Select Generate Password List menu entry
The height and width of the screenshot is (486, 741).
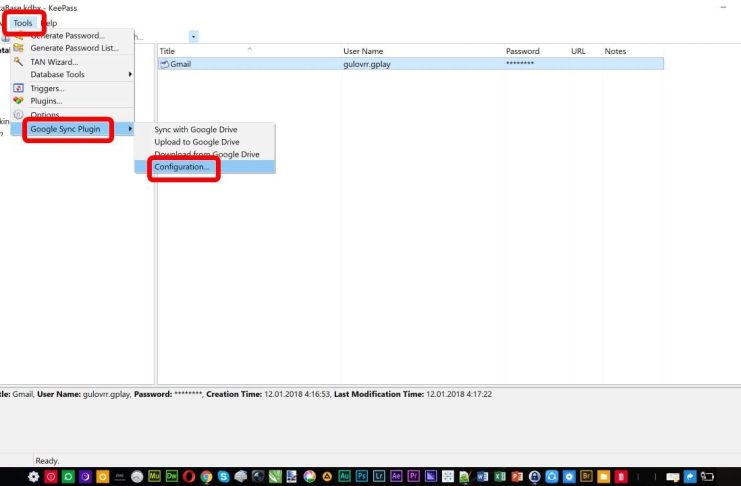72,48
